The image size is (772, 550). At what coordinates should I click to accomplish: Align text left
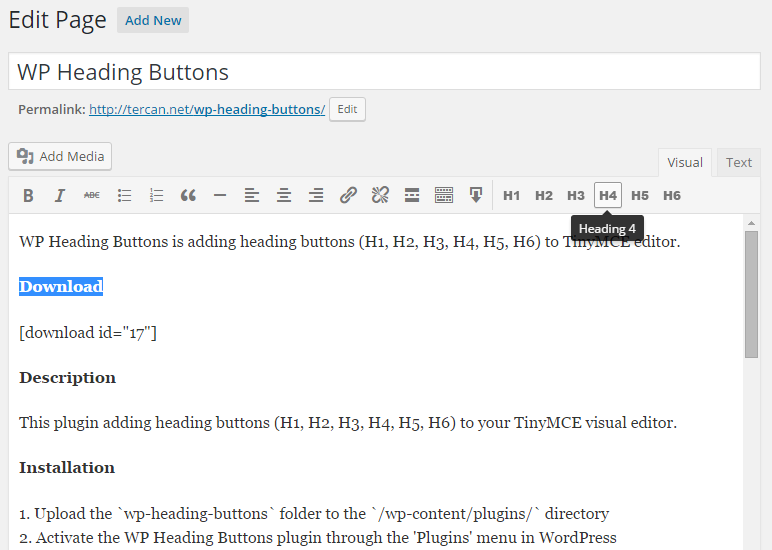[x=252, y=195]
